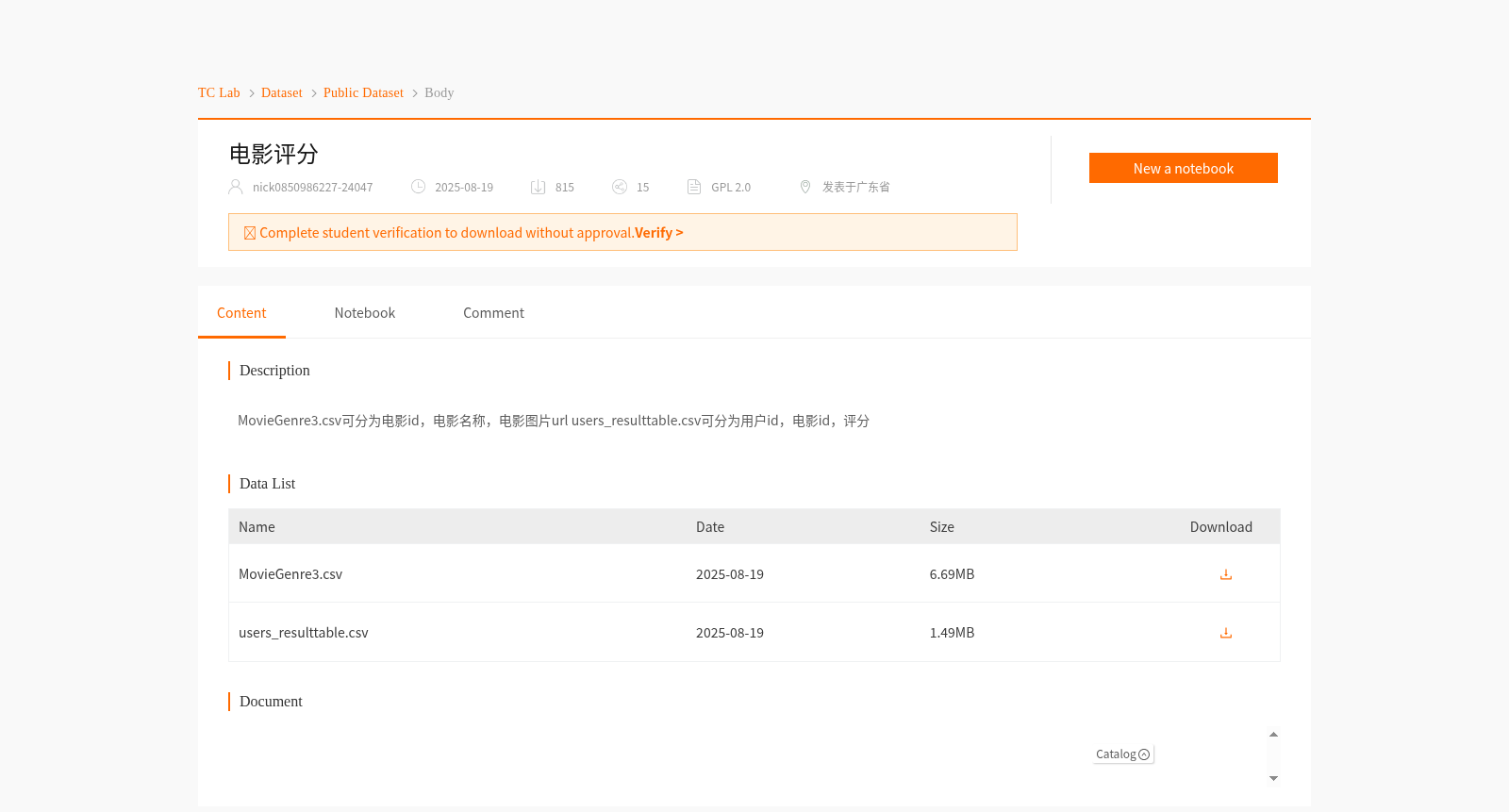The height and width of the screenshot is (812, 1509).
Task: Download the MovieGenre3.csv file
Action: pos(1226,574)
